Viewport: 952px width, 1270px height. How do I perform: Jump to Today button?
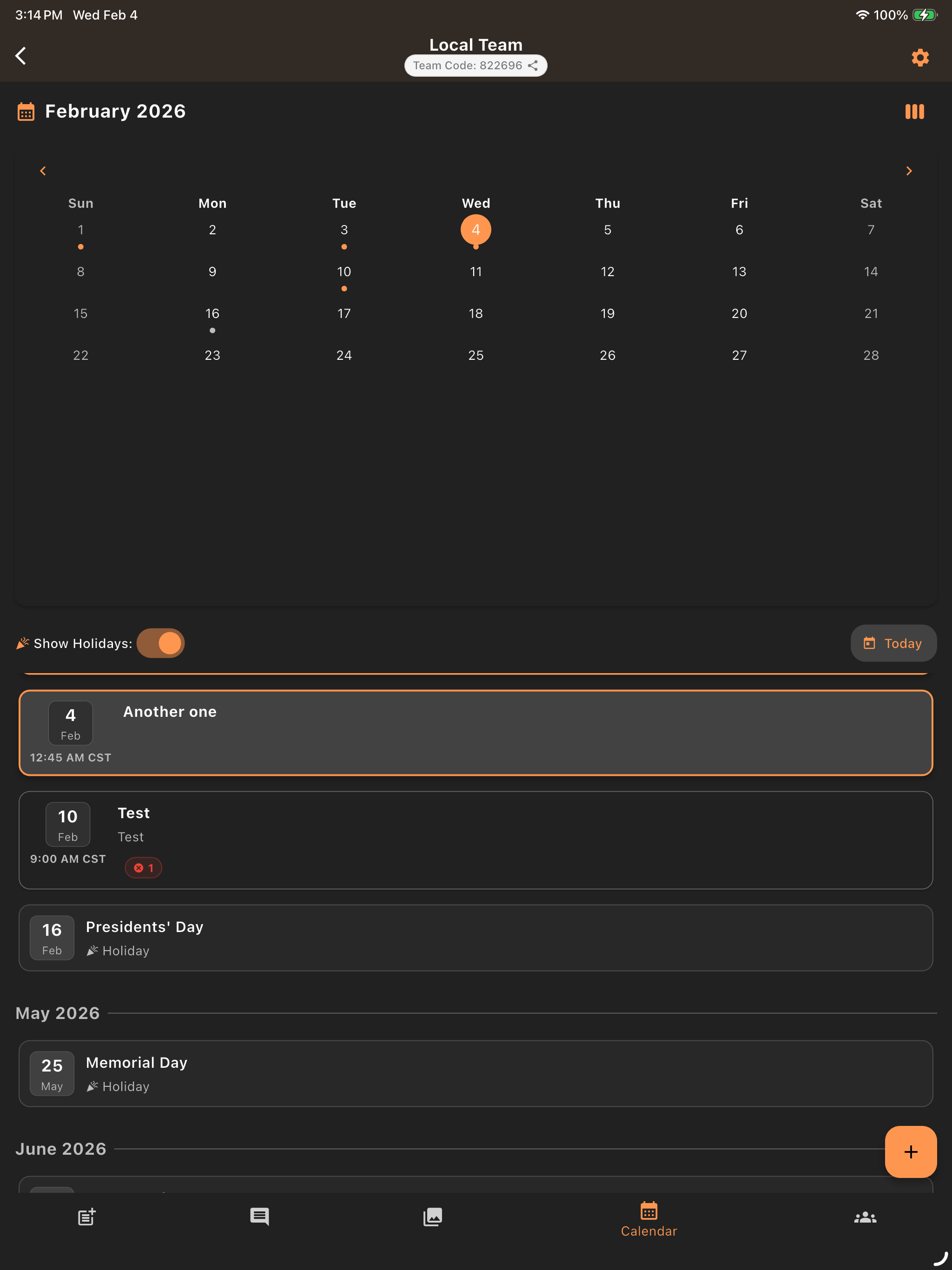893,643
